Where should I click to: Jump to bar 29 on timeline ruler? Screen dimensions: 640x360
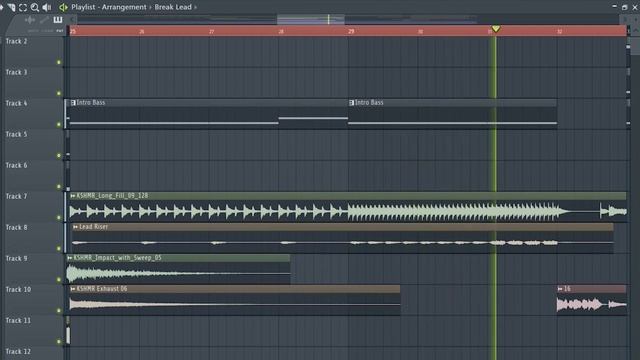(x=351, y=31)
